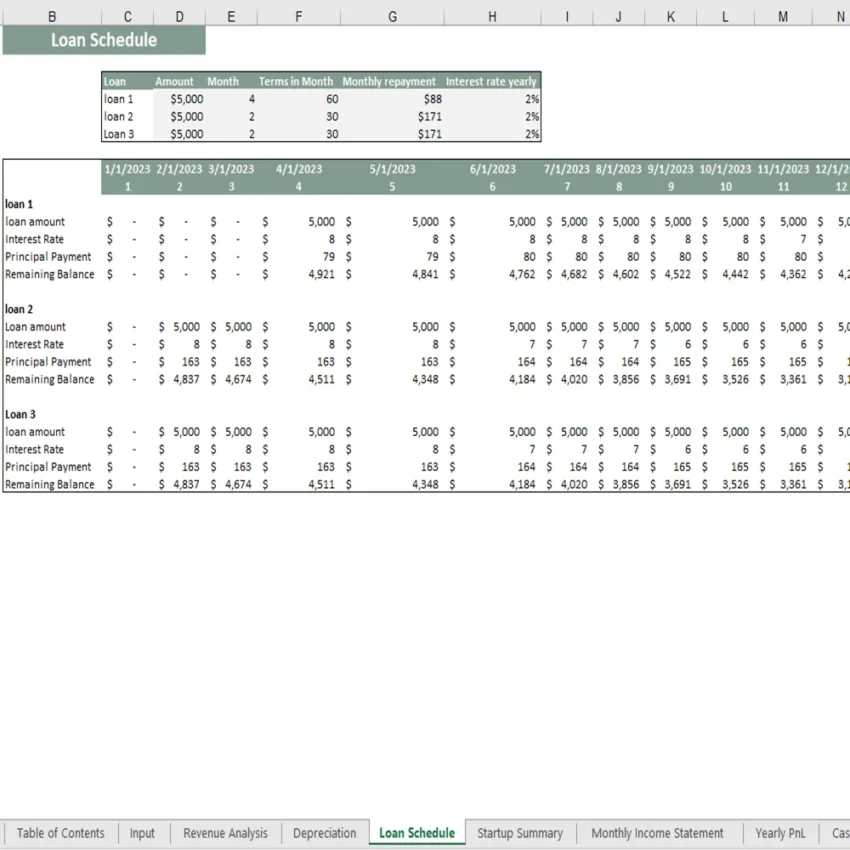Select the partially visible Cash sheet tab
The height and width of the screenshot is (850, 850).
[840, 833]
